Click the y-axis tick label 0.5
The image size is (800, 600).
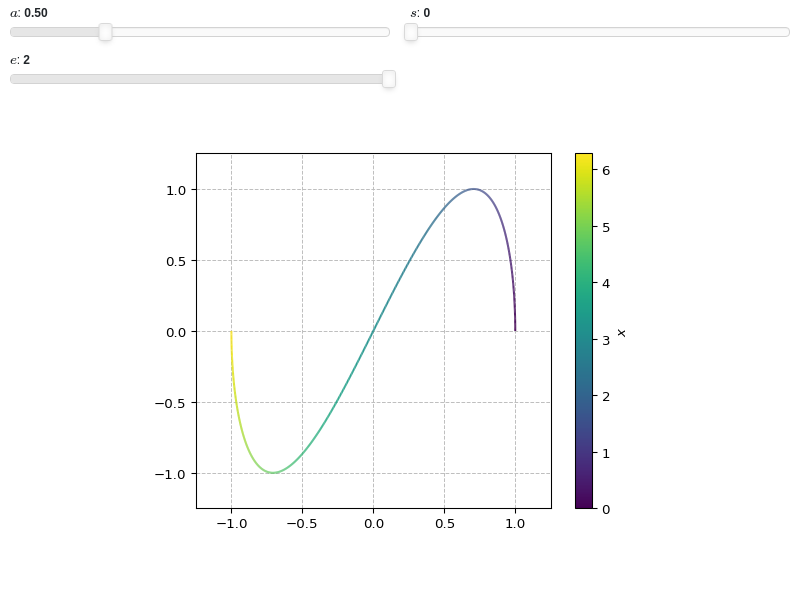click(176, 261)
